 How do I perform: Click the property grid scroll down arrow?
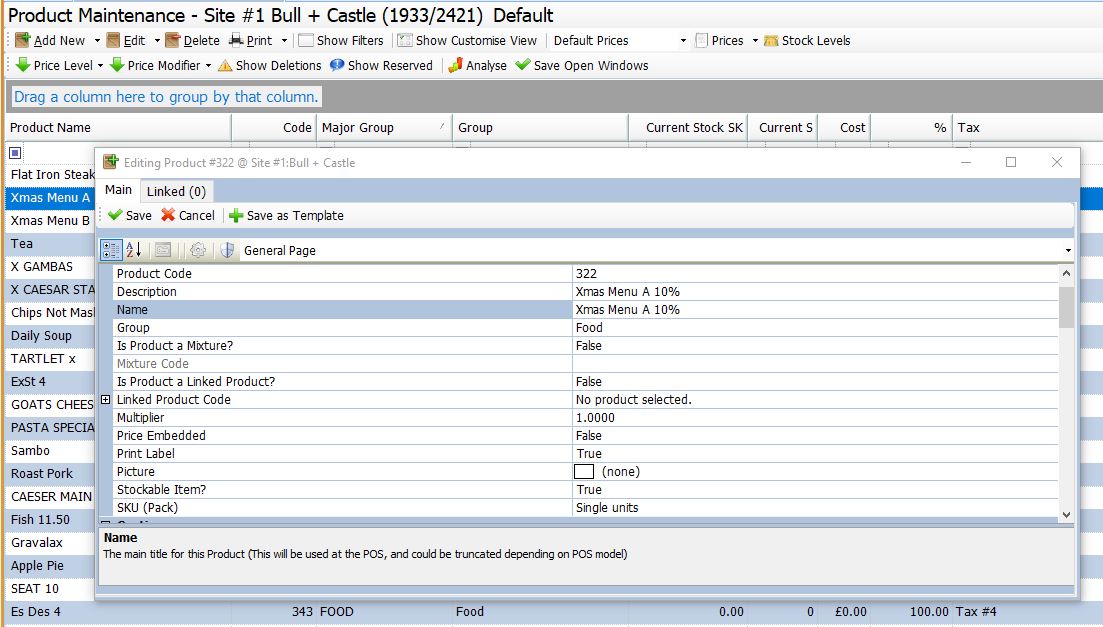(1066, 515)
